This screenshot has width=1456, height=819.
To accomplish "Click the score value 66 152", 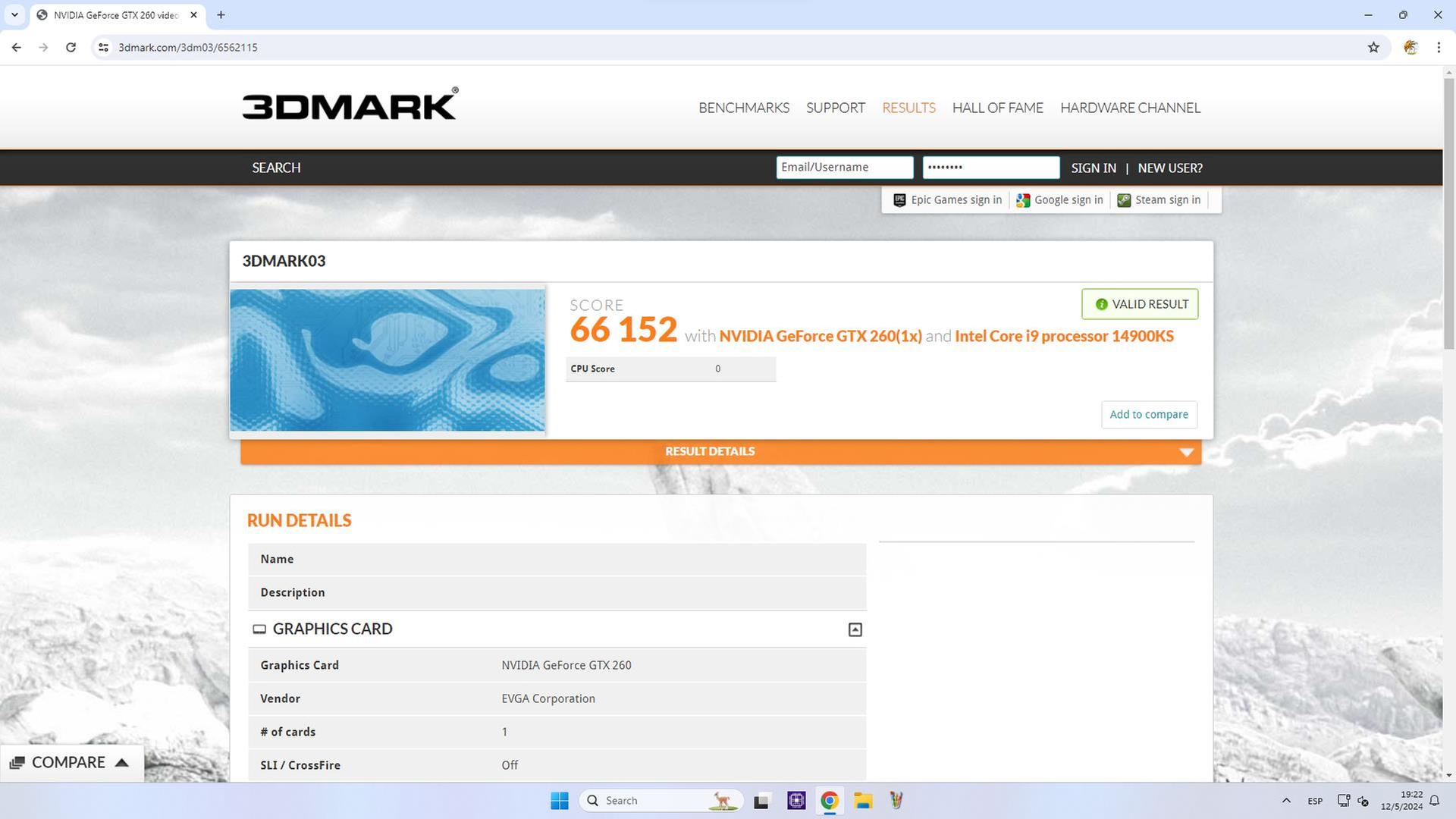I will (x=623, y=329).
